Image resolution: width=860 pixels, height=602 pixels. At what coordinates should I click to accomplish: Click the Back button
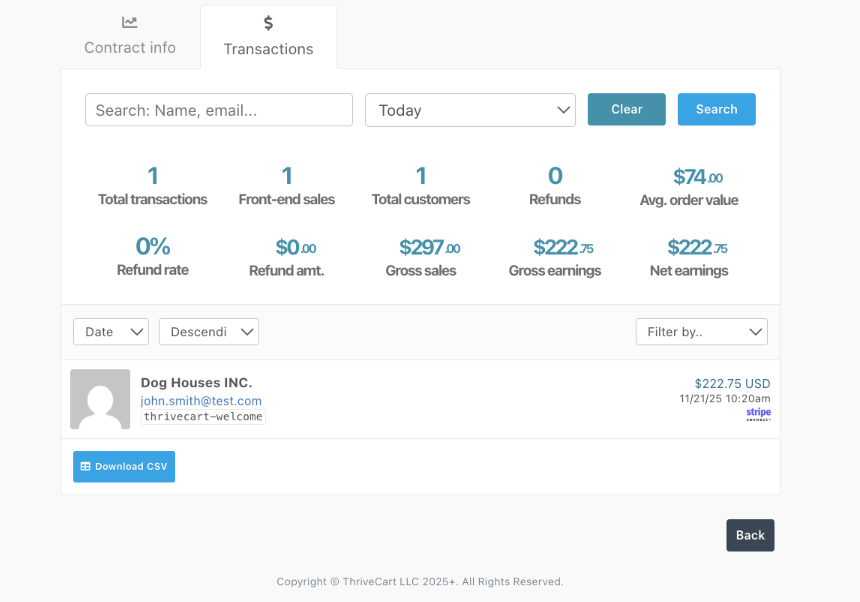pyautogui.click(x=750, y=535)
